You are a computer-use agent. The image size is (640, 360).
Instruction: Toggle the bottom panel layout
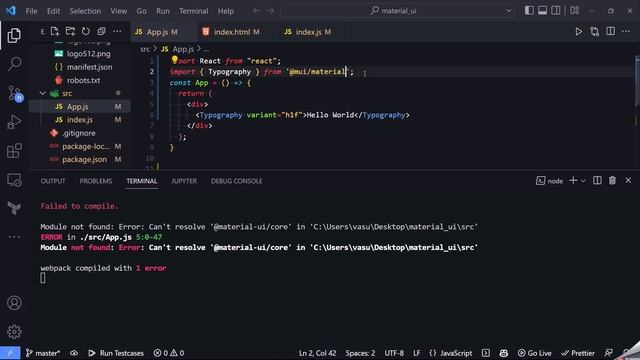tap(542, 11)
